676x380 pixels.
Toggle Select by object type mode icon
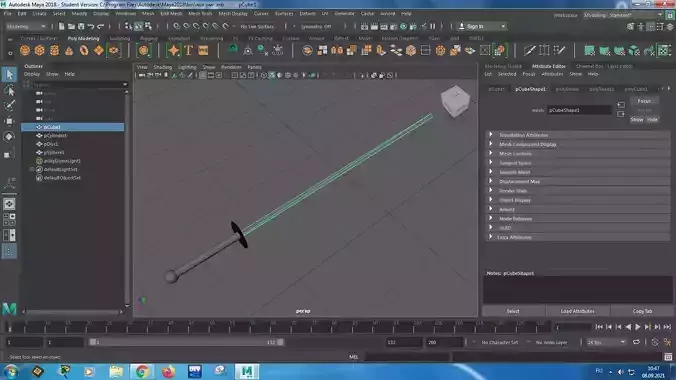[138, 26]
